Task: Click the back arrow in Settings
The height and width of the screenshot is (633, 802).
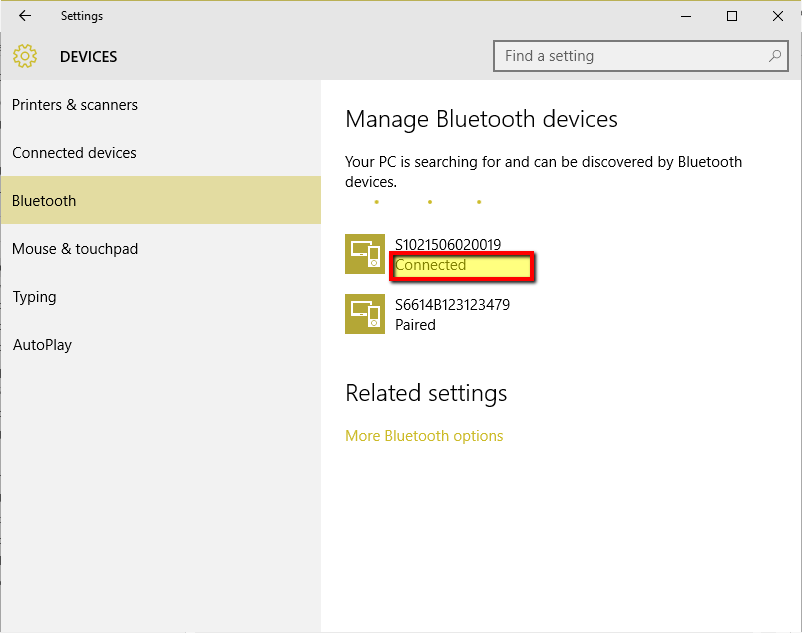Action: [x=25, y=16]
